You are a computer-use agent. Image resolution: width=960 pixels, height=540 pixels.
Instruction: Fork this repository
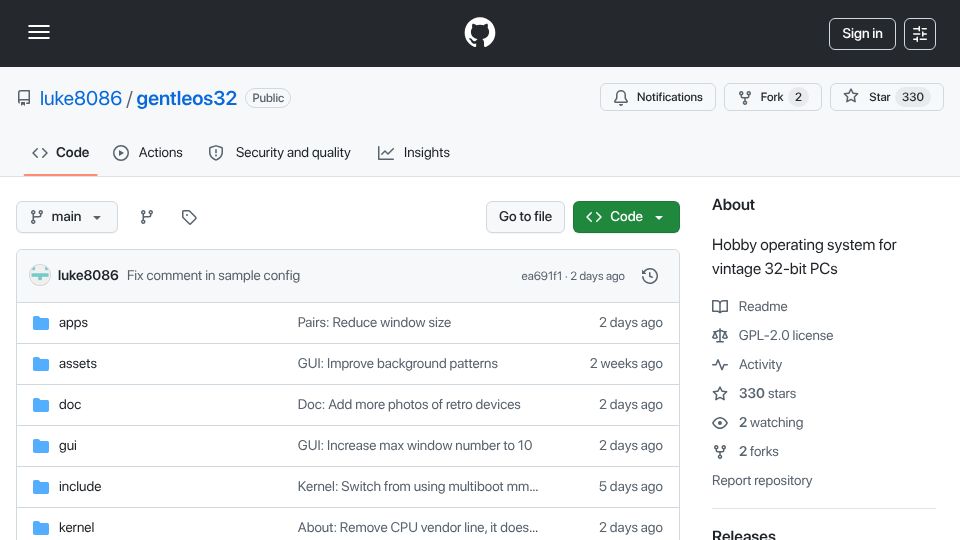(x=773, y=97)
